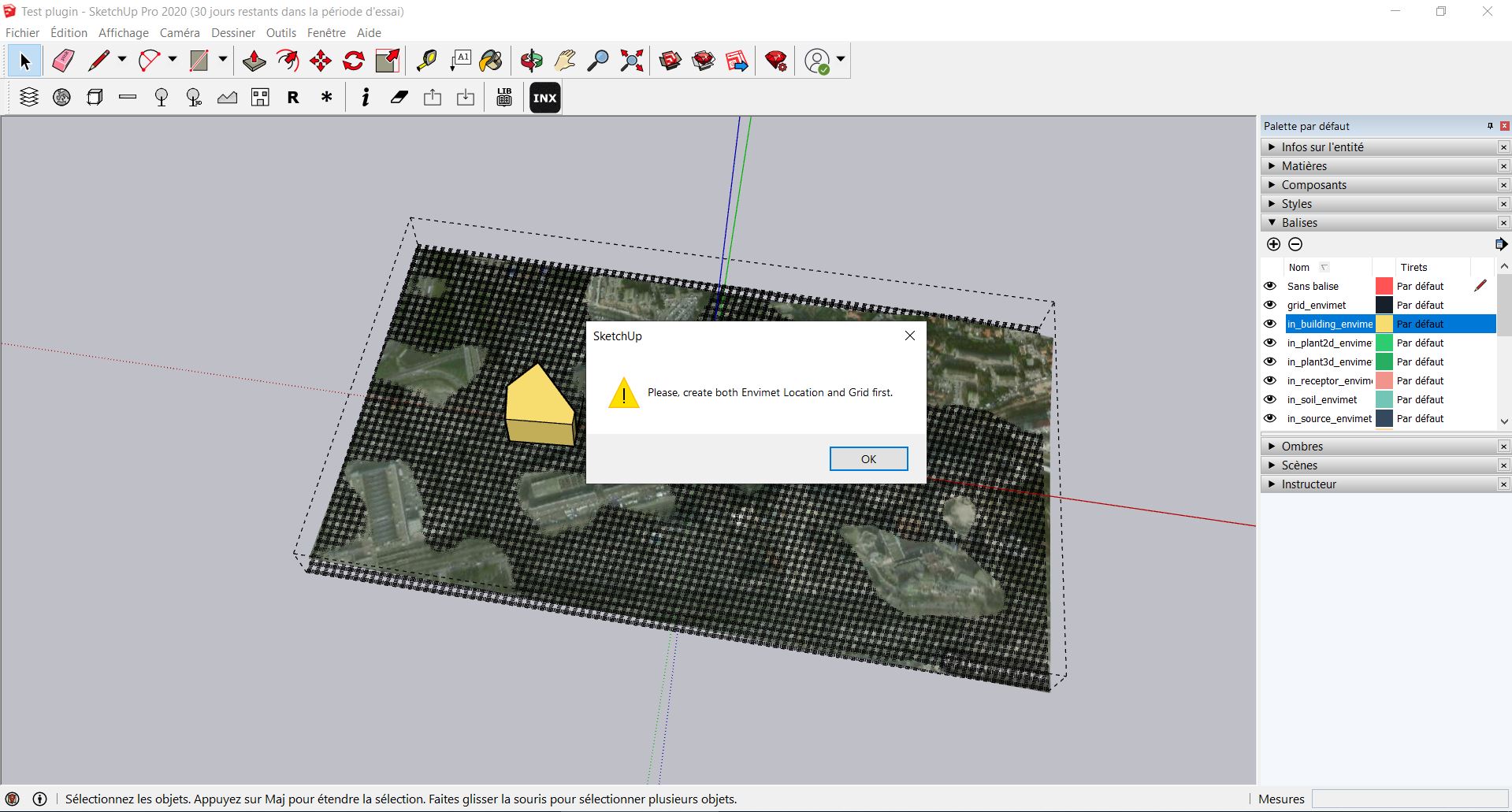This screenshot has height=812, width=1512.
Task: Activate the Pan tool
Action: pos(564,60)
